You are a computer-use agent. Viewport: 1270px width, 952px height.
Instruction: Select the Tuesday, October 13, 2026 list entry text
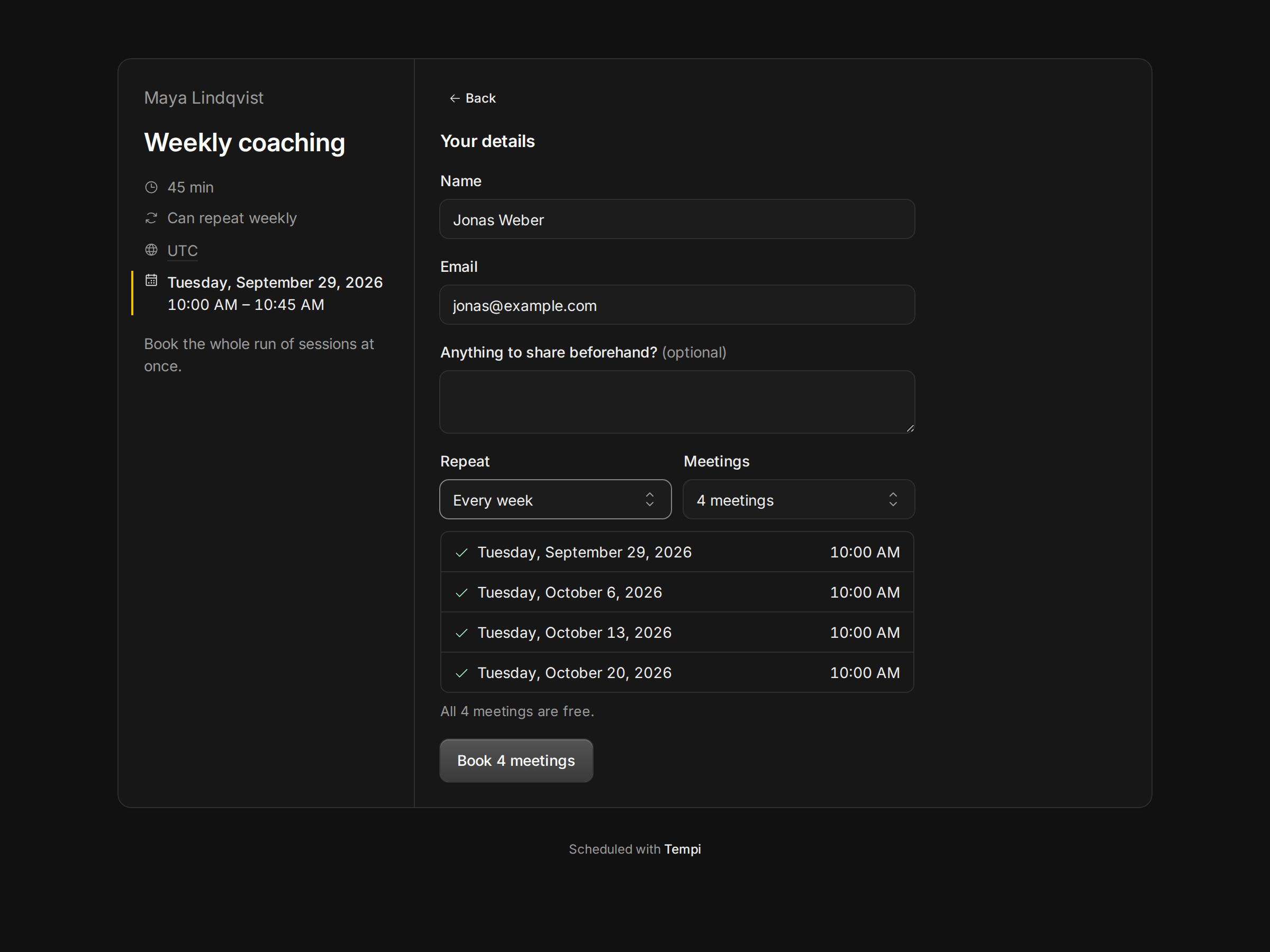[x=574, y=633]
